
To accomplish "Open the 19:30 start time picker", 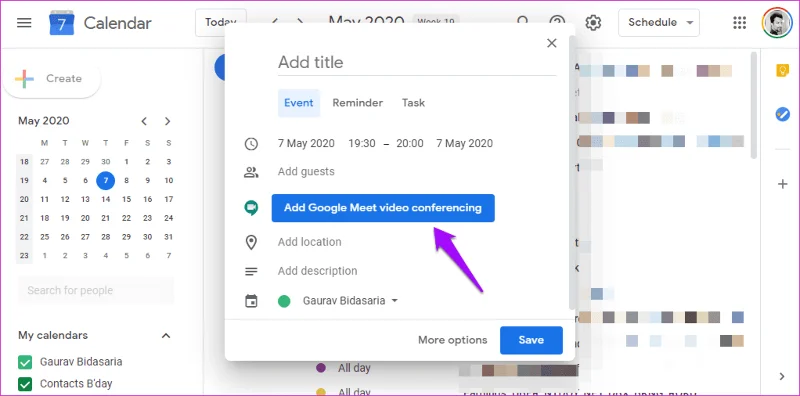I will click(x=362, y=144).
